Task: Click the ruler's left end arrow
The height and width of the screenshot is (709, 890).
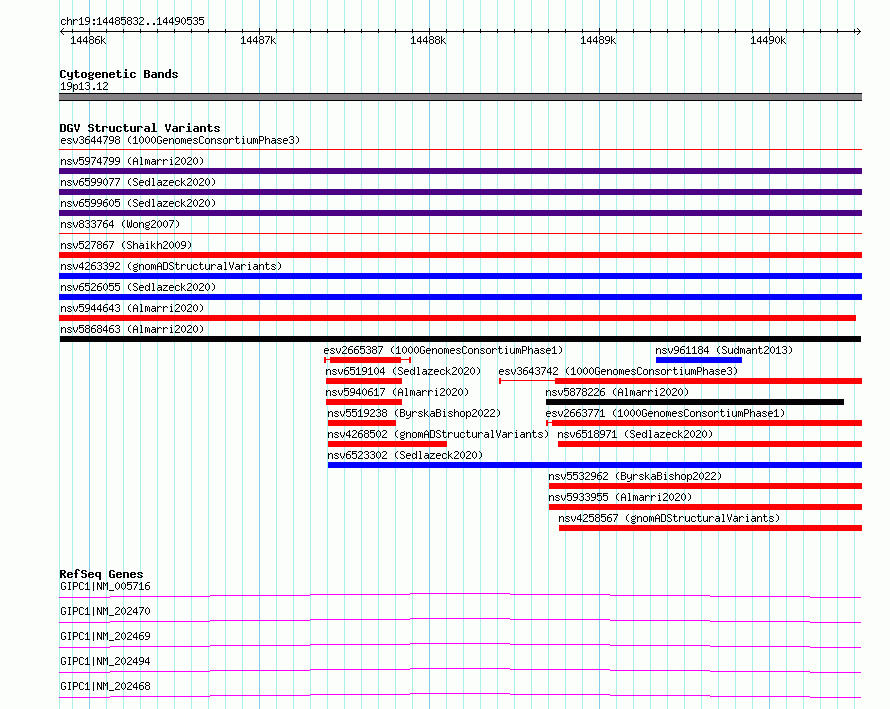Action: [62, 31]
